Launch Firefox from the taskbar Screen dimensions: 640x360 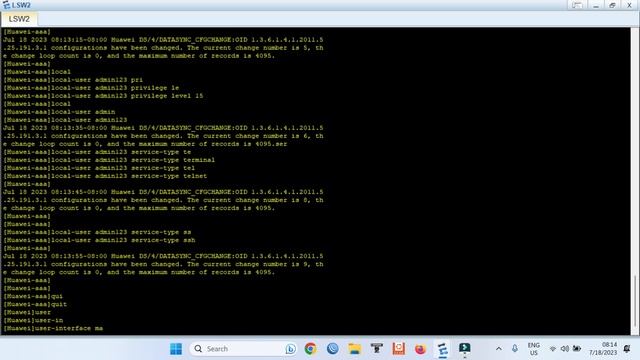click(420, 349)
